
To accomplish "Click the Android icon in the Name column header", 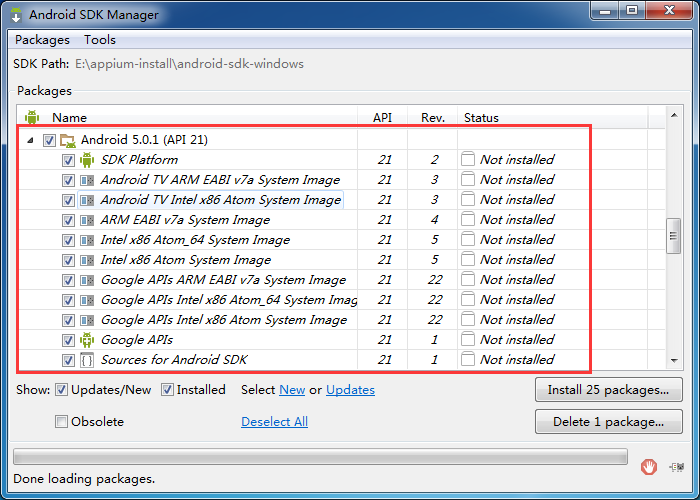I will (x=32, y=117).
